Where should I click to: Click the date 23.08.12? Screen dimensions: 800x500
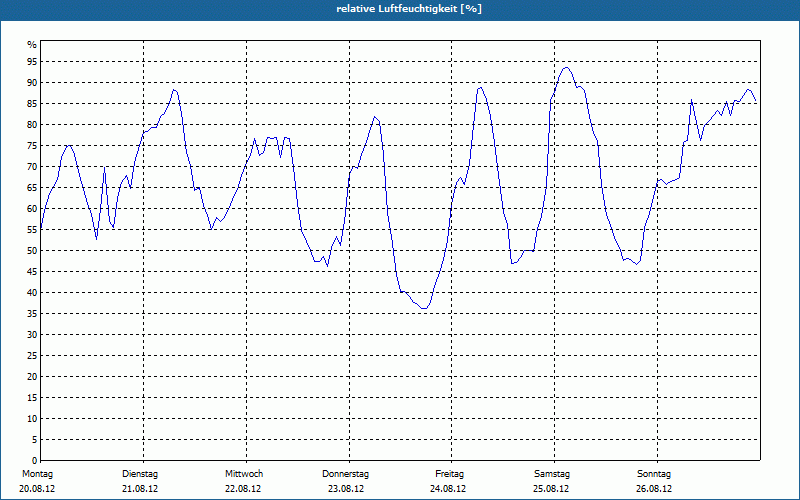(x=345, y=489)
